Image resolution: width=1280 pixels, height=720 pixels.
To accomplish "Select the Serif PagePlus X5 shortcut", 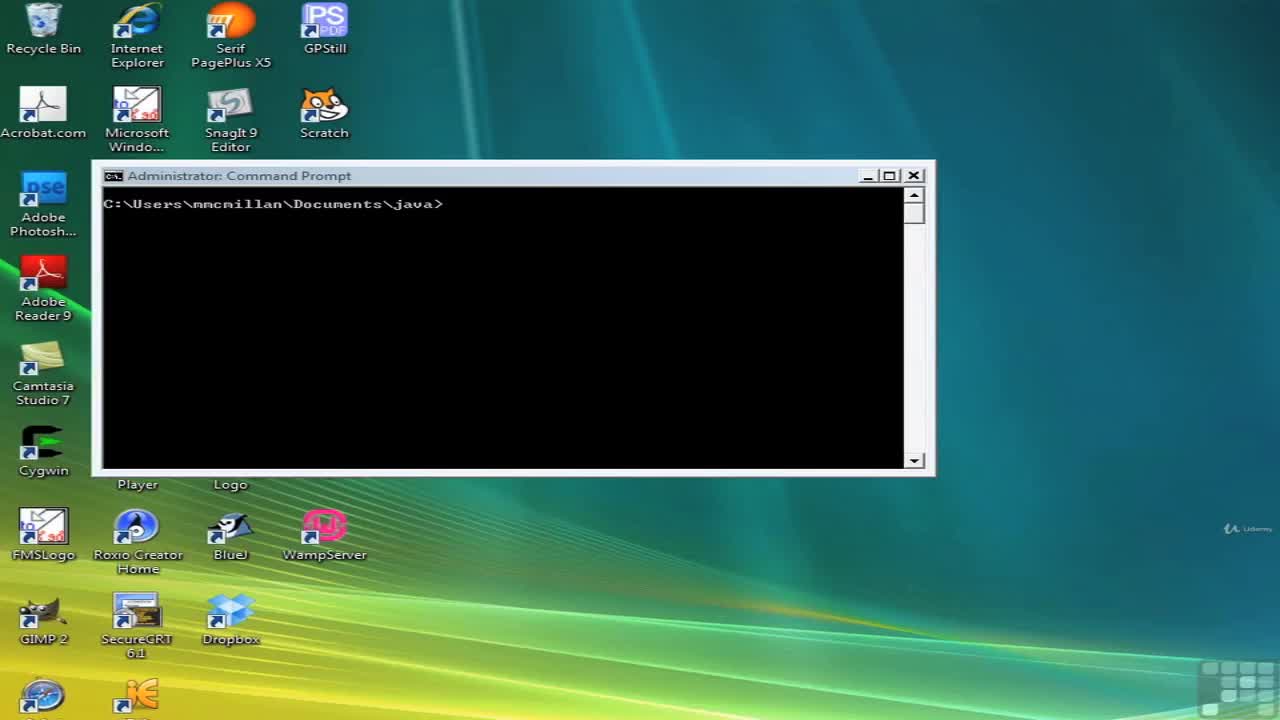I will [231, 36].
